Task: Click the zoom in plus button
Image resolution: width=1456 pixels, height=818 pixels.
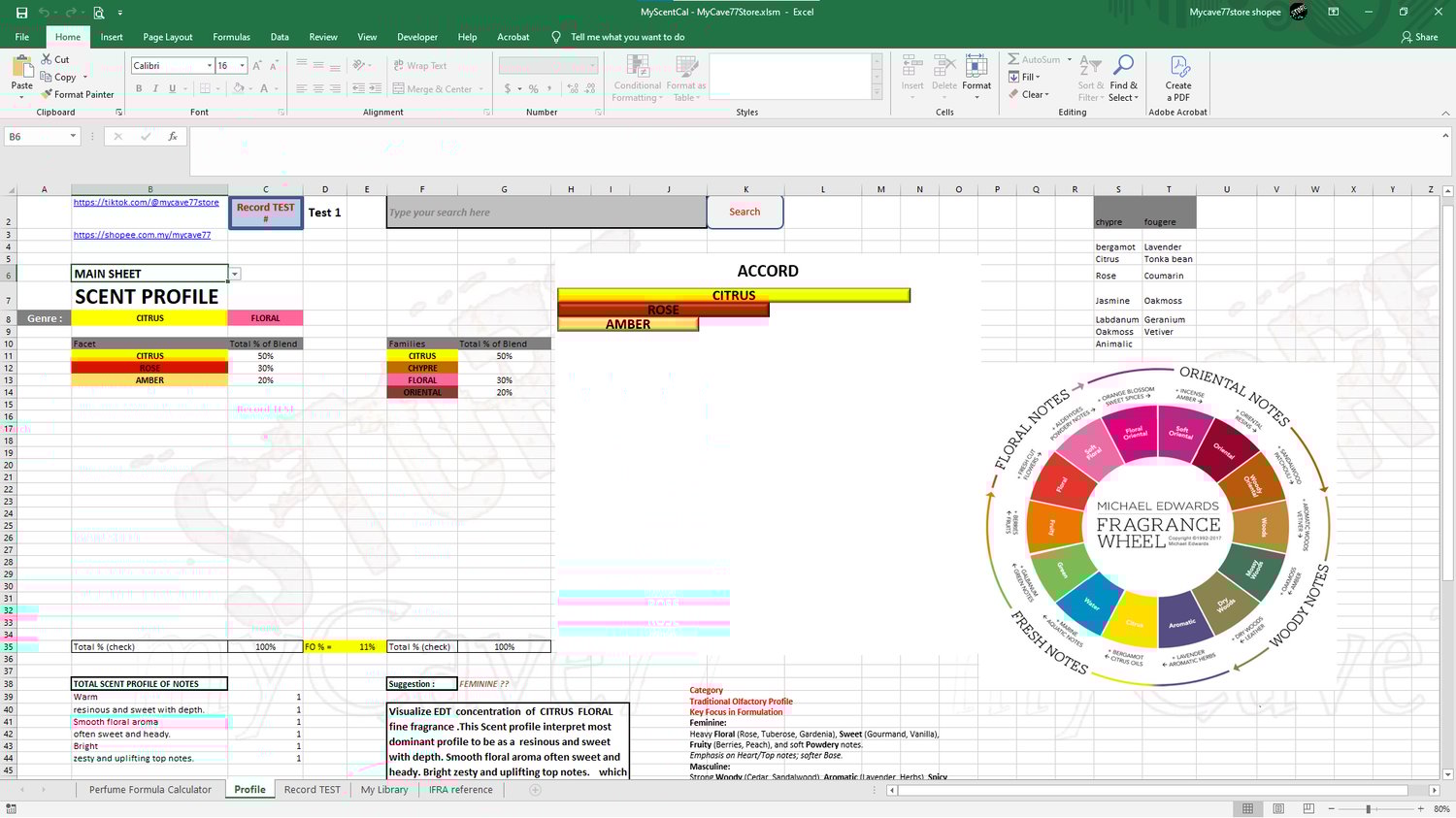Action: pos(1420,808)
